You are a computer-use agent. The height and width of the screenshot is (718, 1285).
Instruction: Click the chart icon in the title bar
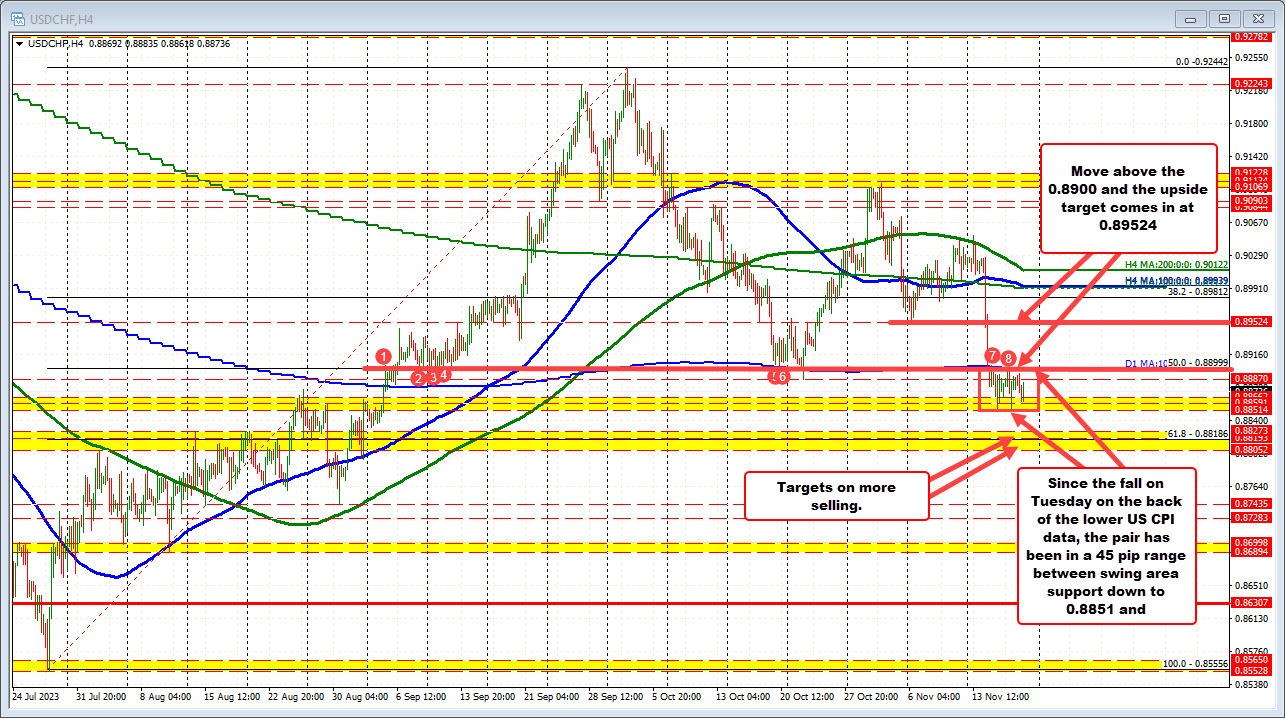pyautogui.click(x=20, y=17)
